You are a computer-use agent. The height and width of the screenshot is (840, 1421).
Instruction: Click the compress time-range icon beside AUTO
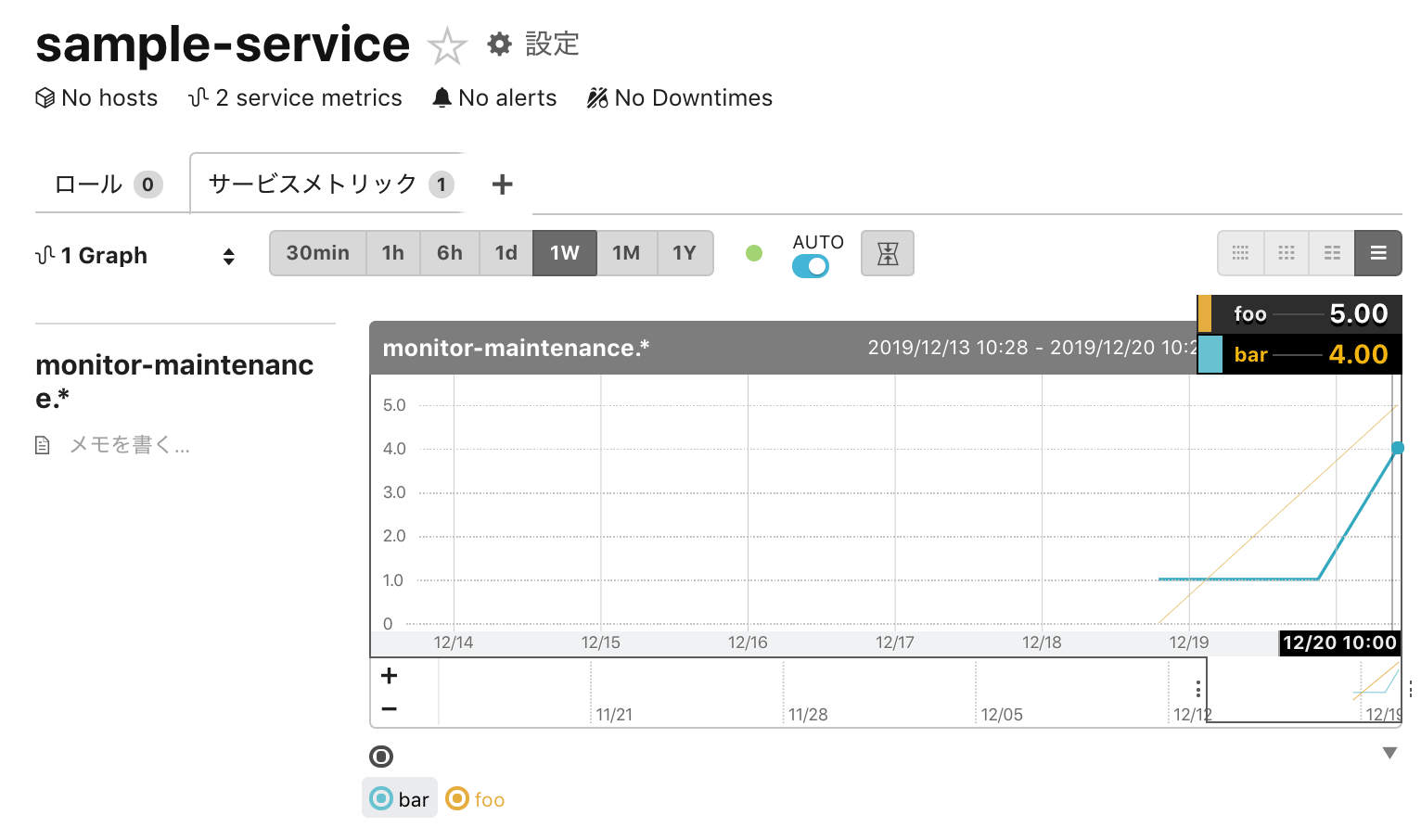(x=887, y=252)
